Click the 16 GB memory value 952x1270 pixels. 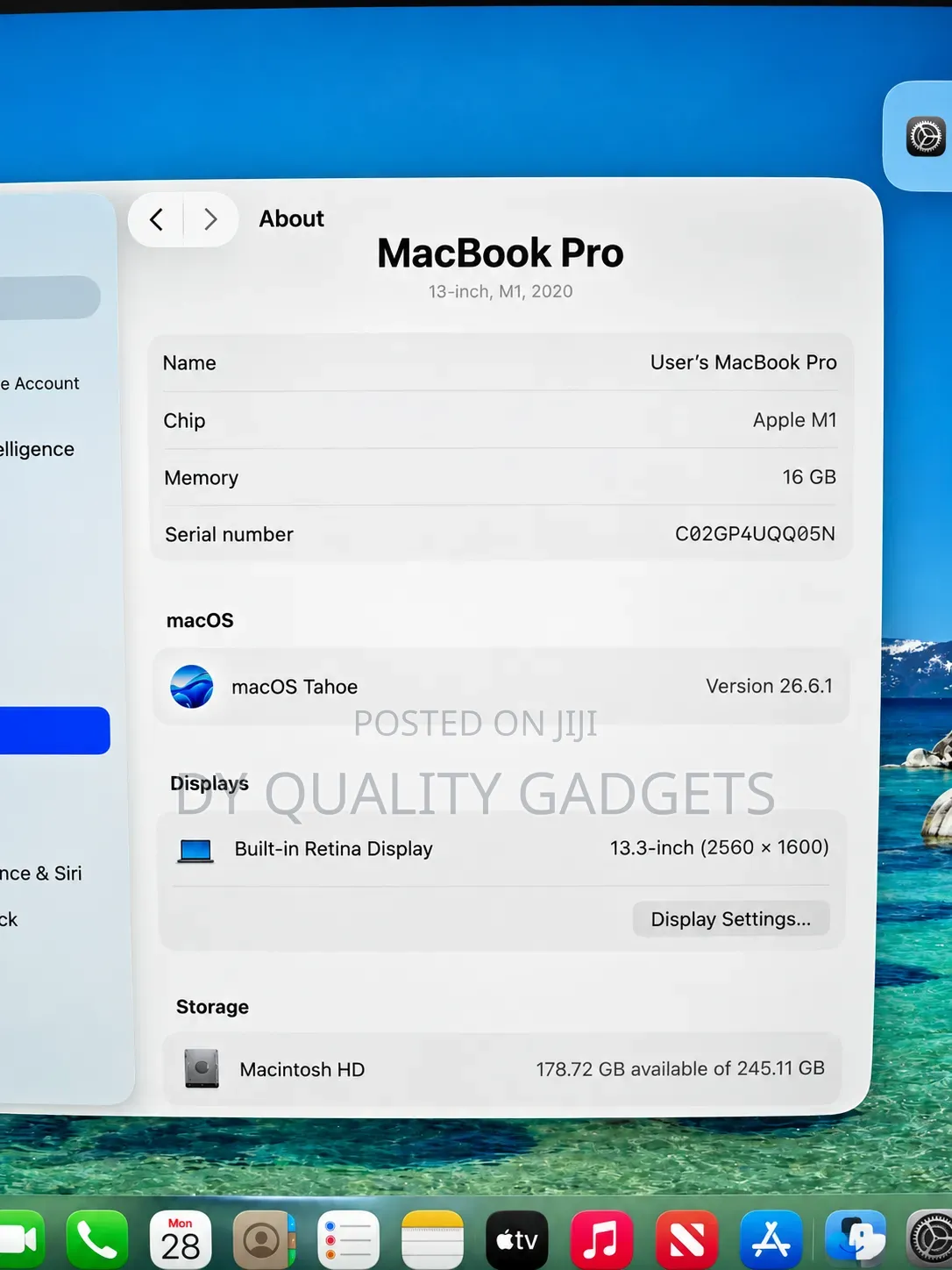coord(809,477)
